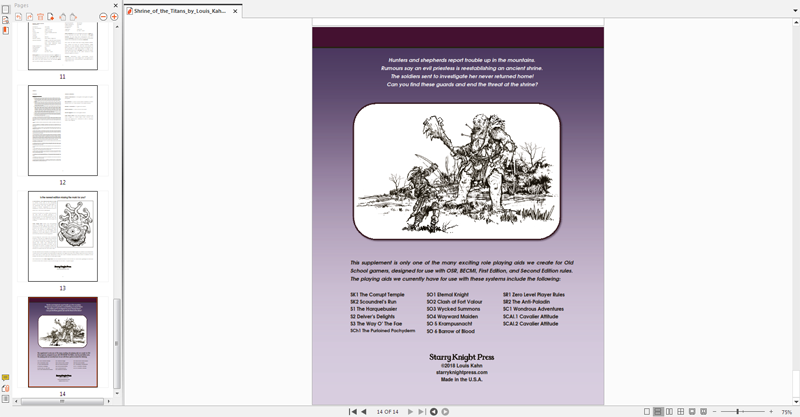Click the zoom out thumbnails minus icon

(x=101, y=17)
